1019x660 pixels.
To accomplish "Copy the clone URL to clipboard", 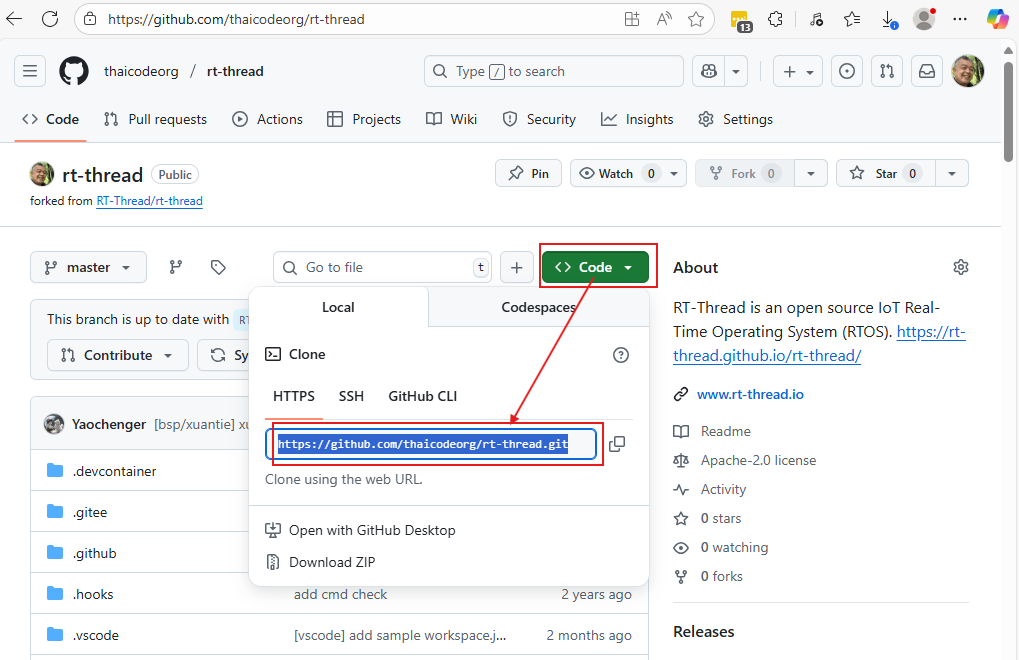I will pyautogui.click(x=617, y=443).
